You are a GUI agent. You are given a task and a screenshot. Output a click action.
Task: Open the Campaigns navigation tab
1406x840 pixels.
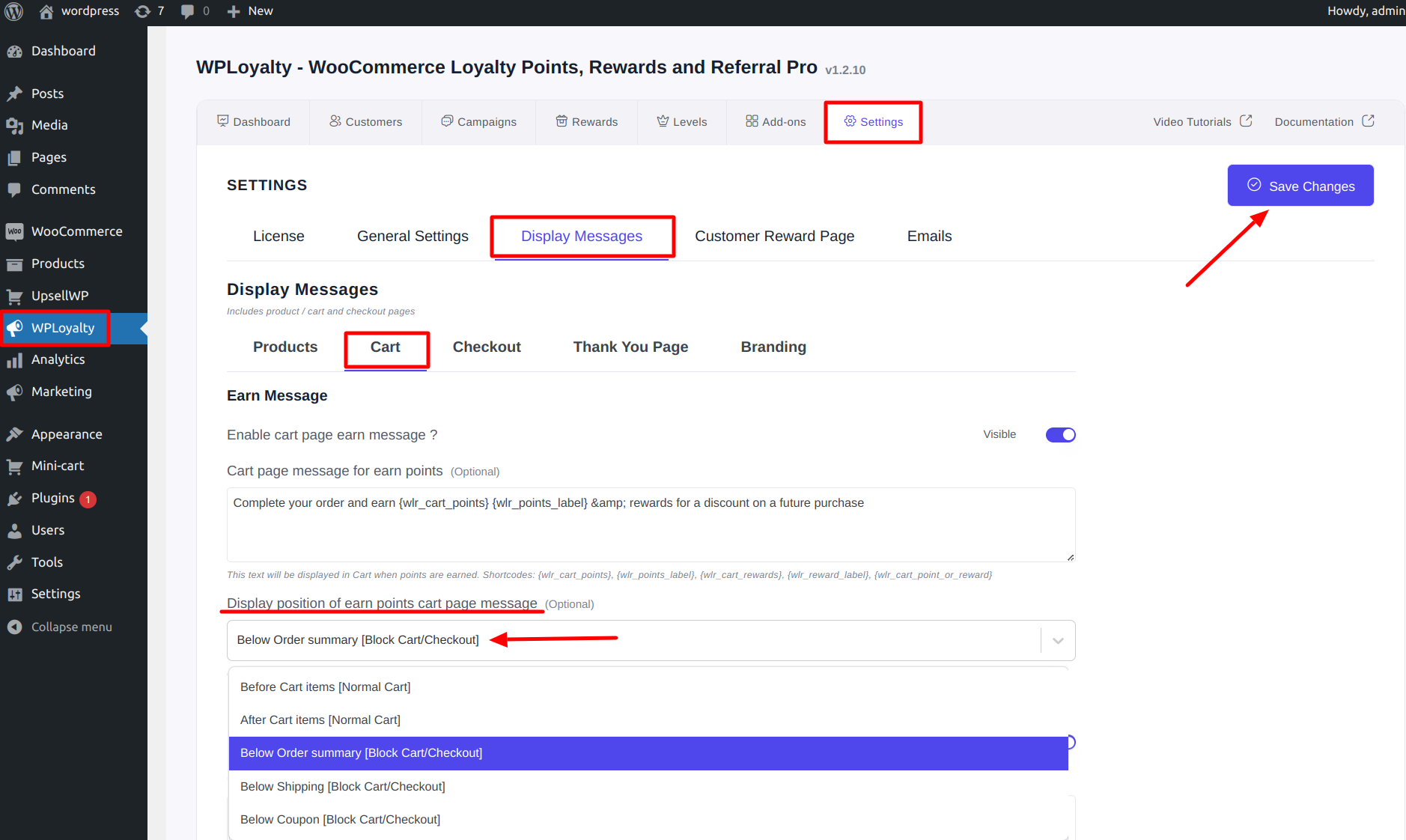[x=478, y=121]
